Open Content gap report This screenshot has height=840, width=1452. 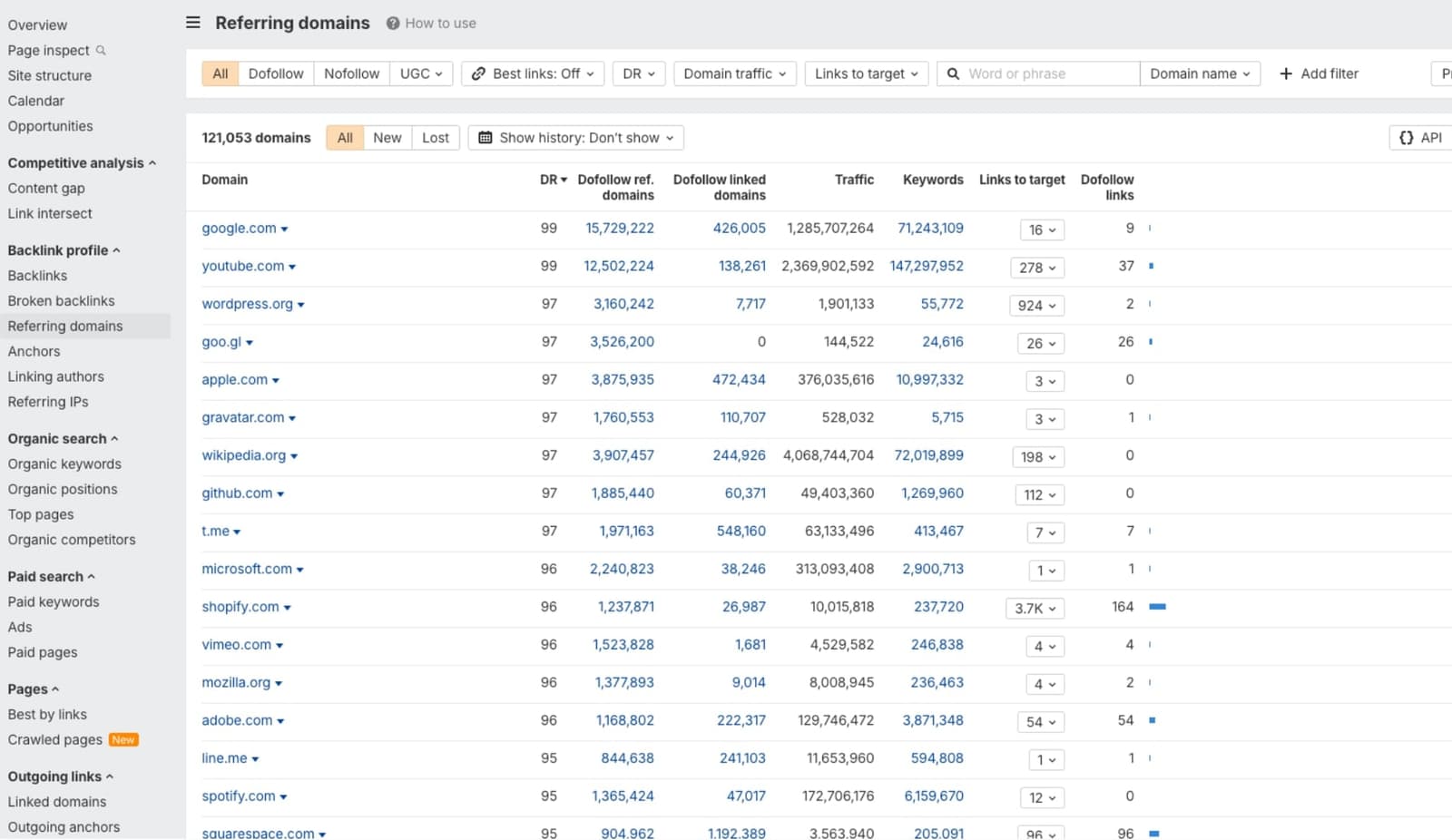click(46, 189)
